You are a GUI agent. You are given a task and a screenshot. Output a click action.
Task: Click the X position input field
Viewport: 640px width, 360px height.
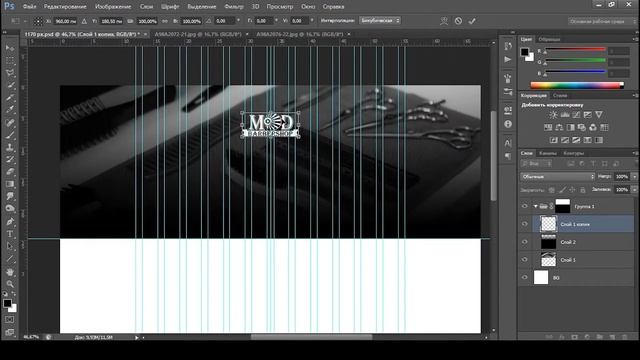(66, 21)
